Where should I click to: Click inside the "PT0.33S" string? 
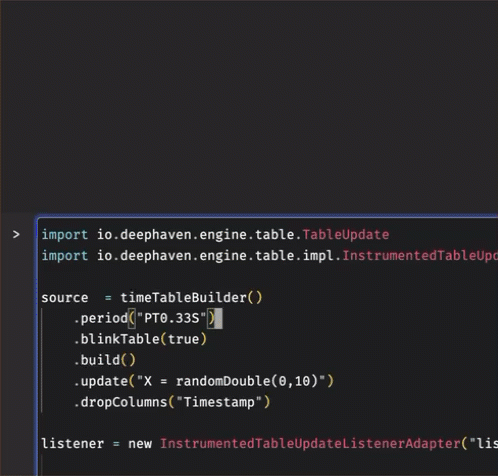tap(171, 318)
